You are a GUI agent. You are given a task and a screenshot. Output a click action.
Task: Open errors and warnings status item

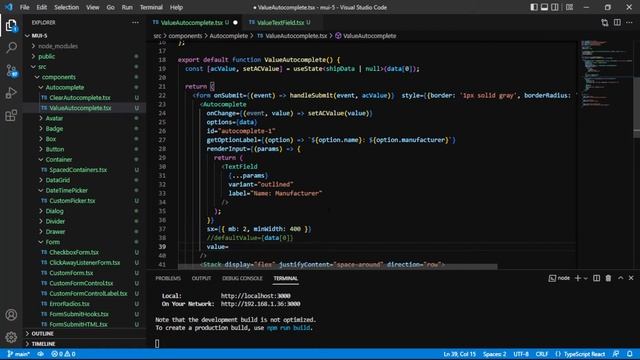(63, 354)
